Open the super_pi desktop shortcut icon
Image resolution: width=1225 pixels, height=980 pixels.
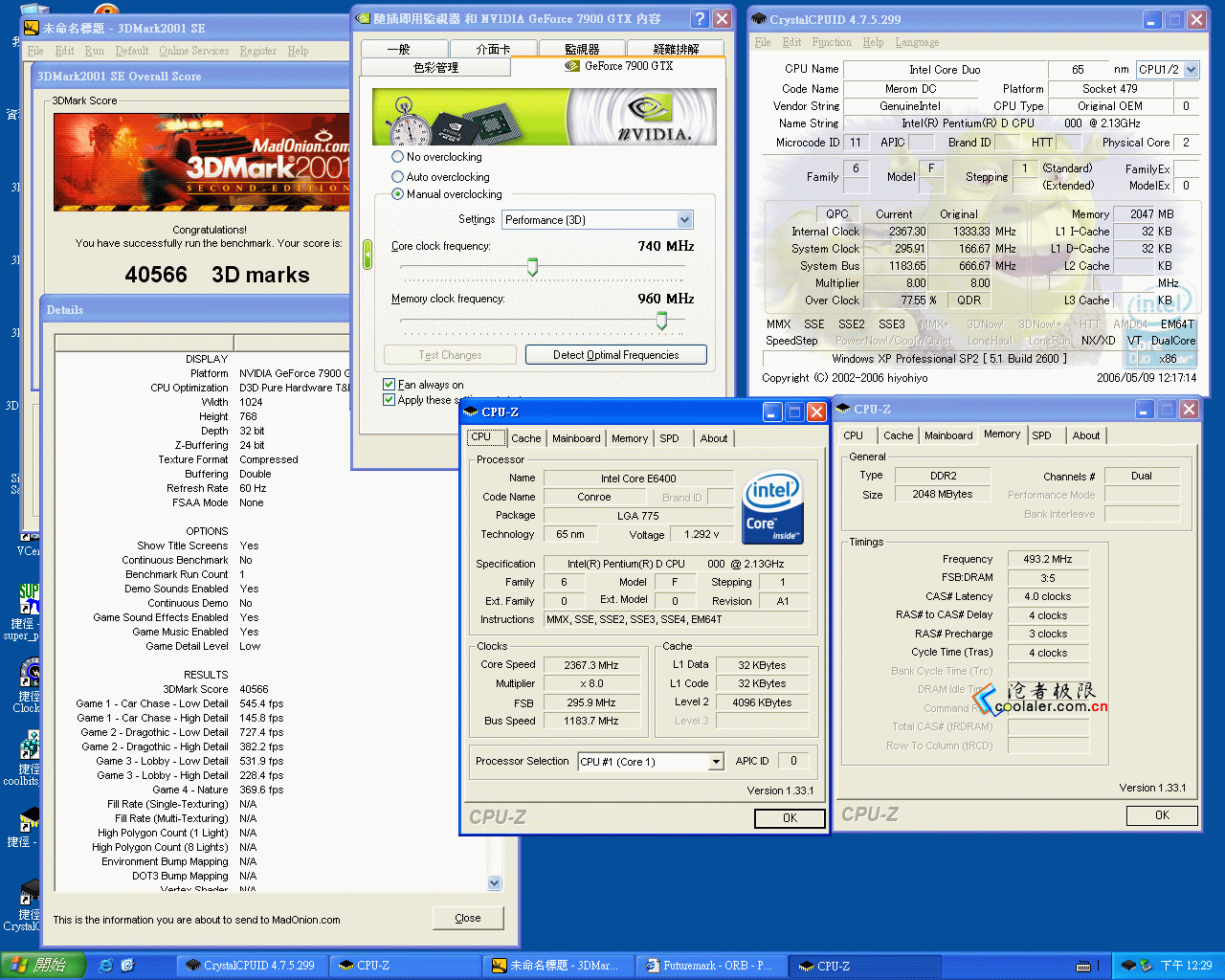tap(29, 599)
